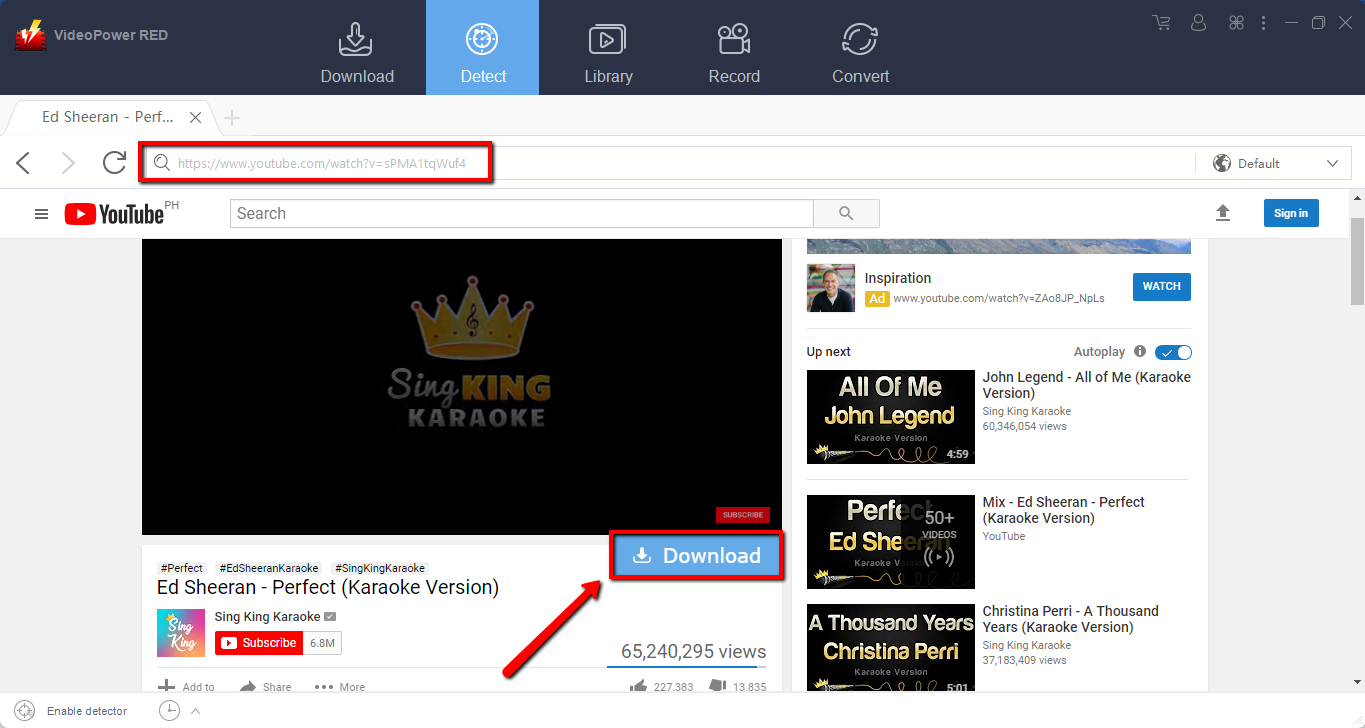Open the user account panel

(1198, 22)
